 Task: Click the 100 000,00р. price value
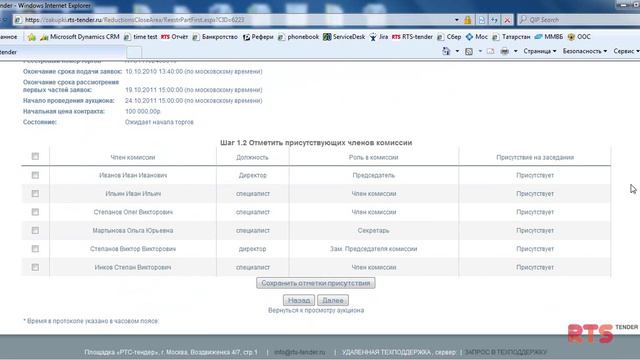click(143, 111)
